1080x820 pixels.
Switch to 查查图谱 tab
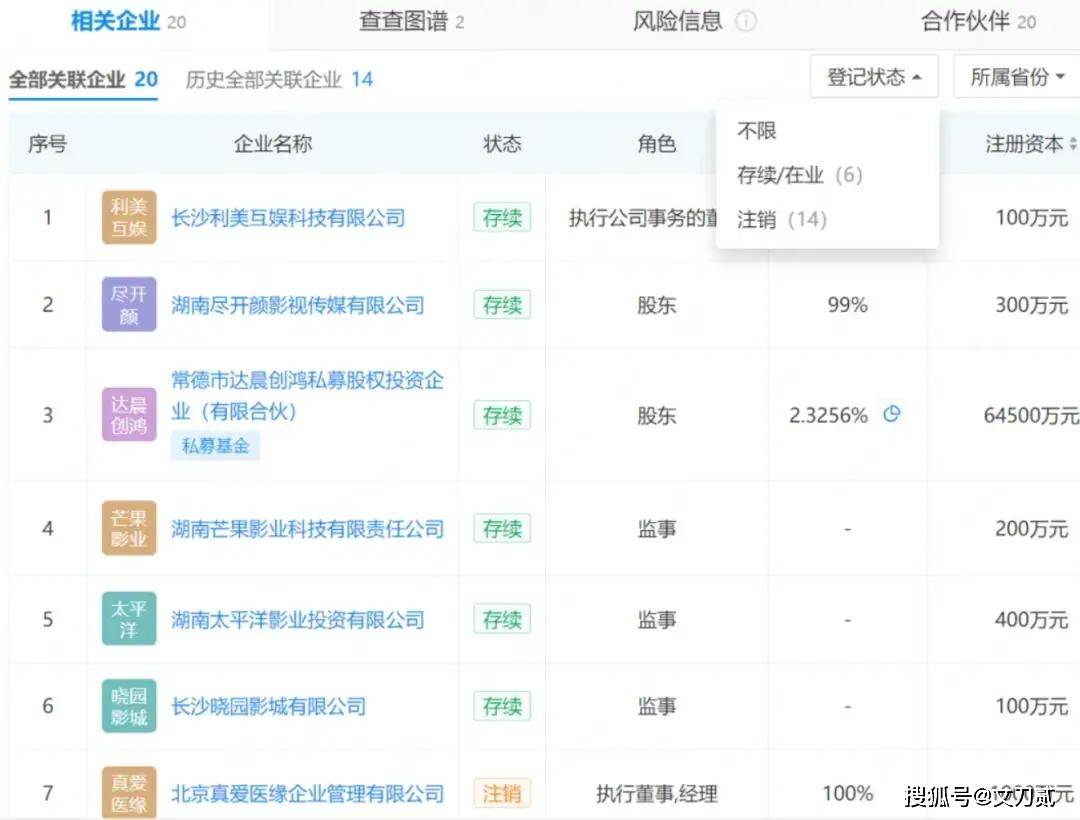click(x=411, y=22)
